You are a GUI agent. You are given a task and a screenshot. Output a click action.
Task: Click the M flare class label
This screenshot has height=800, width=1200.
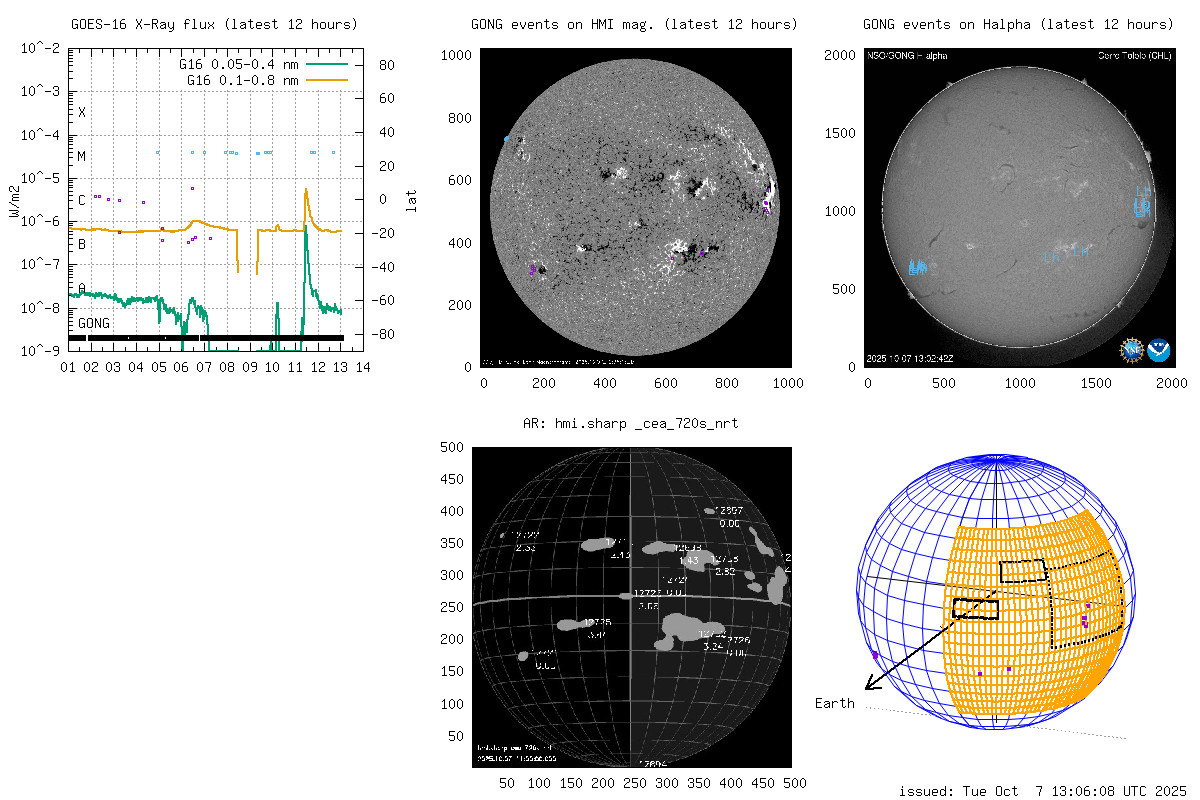82,157
